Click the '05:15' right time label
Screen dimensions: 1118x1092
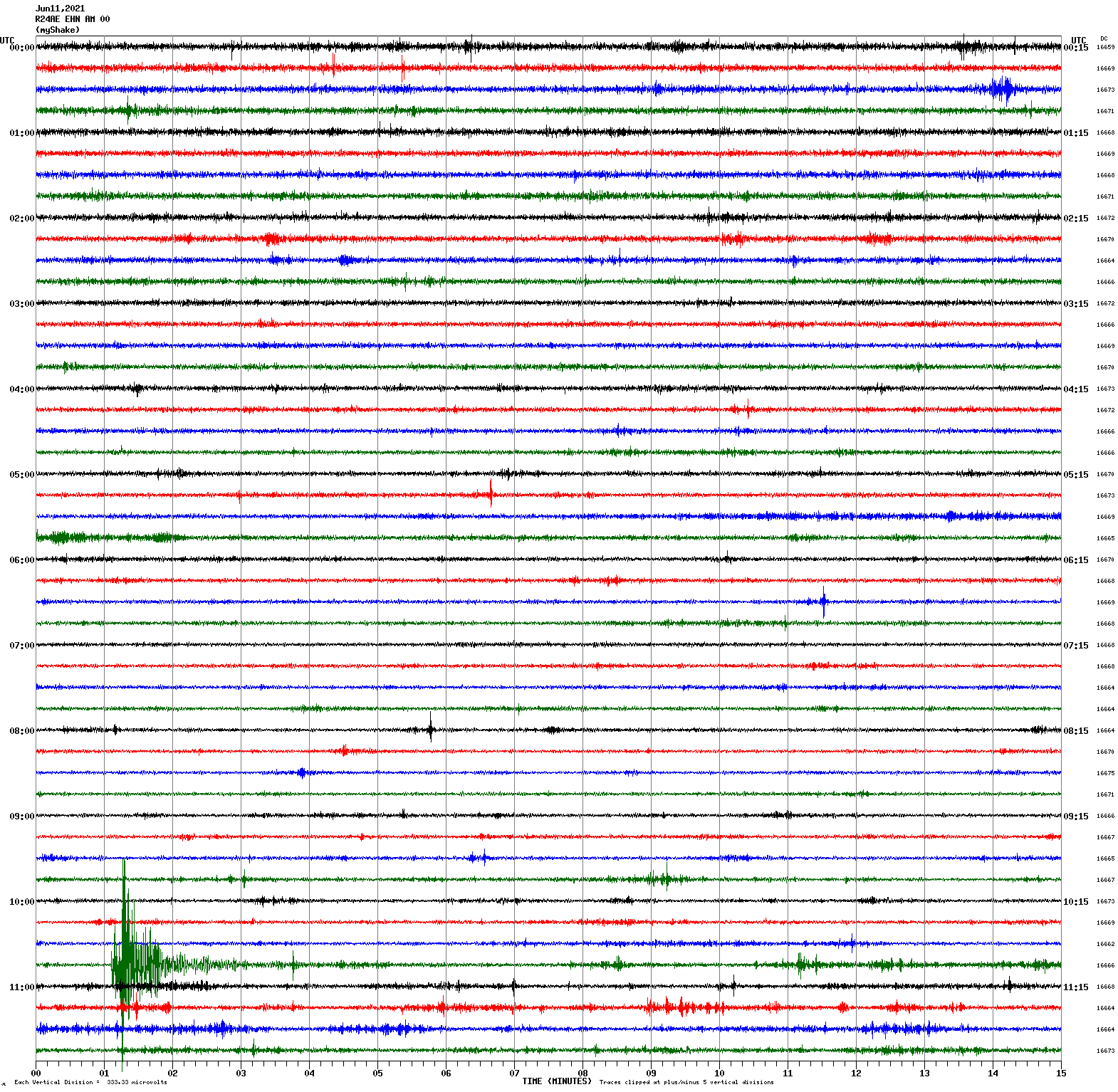click(x=1076, y=475)
